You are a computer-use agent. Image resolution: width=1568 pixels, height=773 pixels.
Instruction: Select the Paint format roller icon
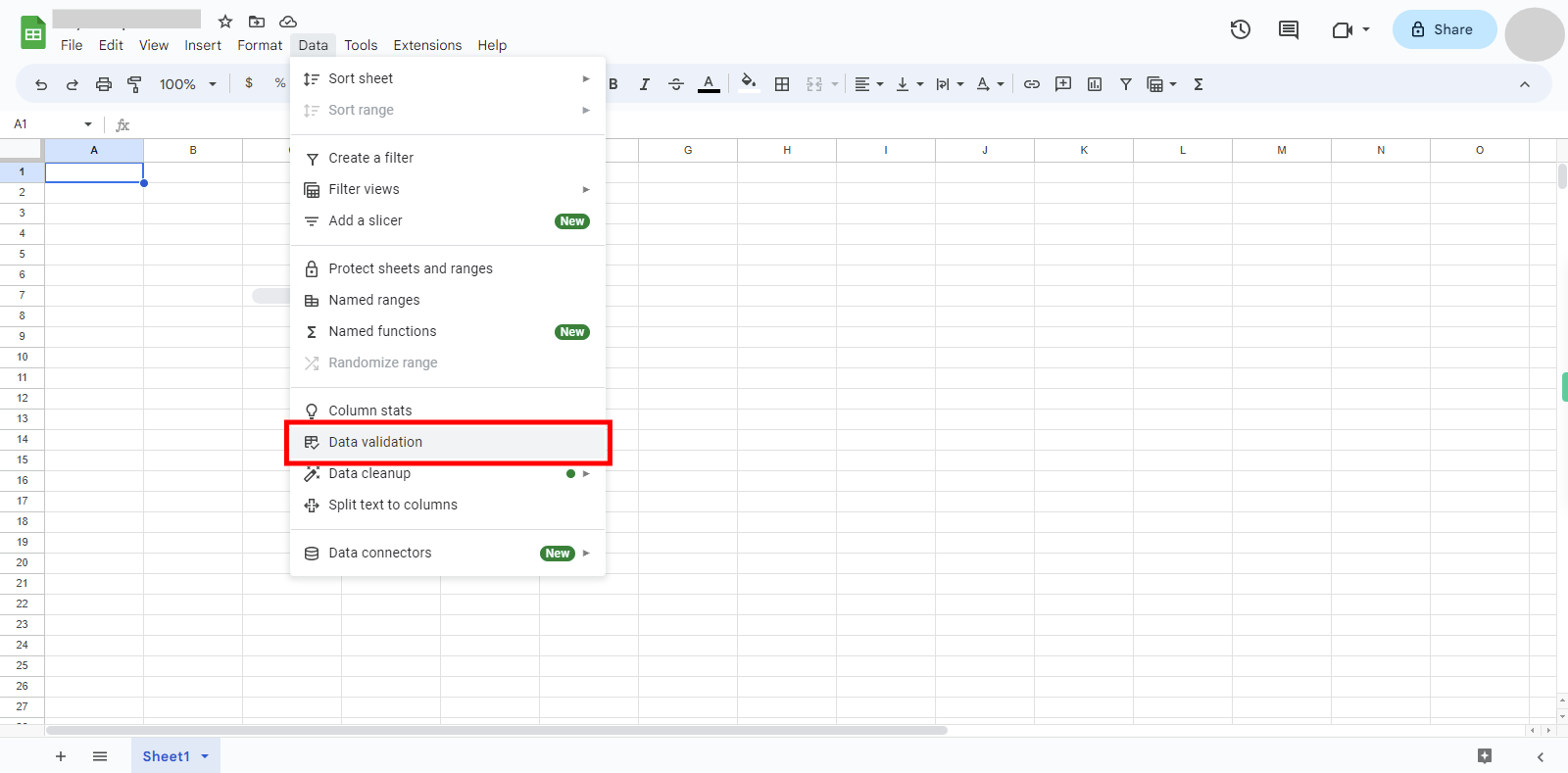(135, 84)
